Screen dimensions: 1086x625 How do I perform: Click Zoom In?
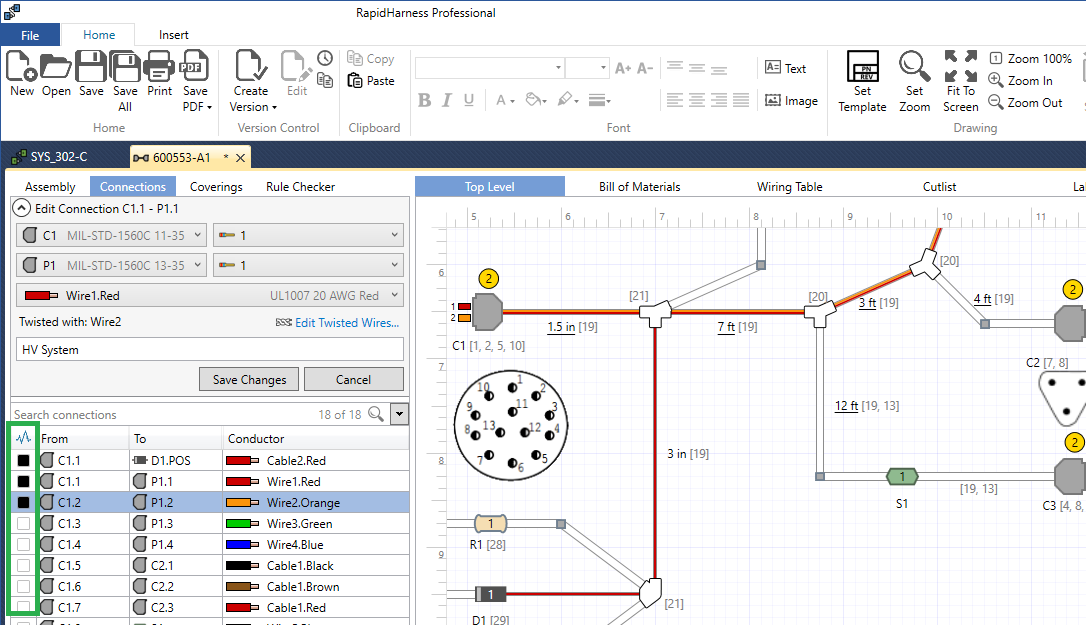1020,80
